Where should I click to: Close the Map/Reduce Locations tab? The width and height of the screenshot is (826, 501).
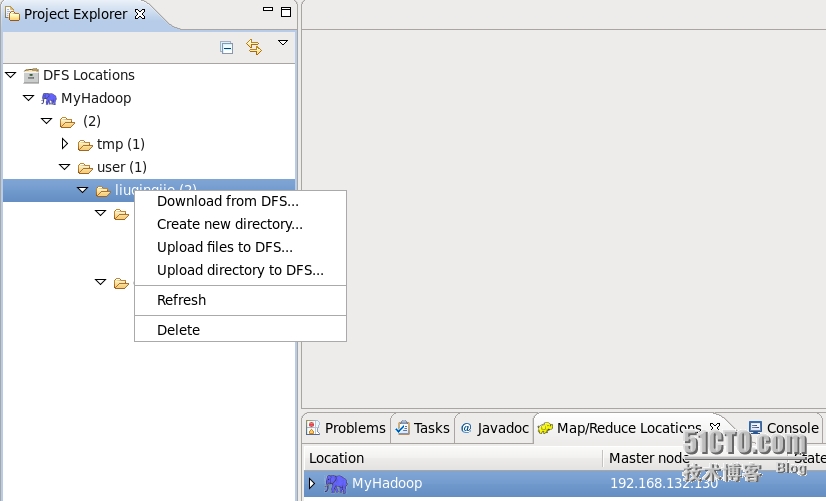click(715, 427)
